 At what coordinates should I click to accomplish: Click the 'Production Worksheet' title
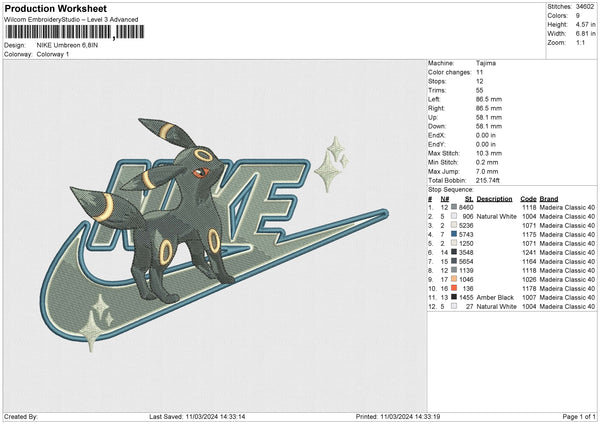56,8
